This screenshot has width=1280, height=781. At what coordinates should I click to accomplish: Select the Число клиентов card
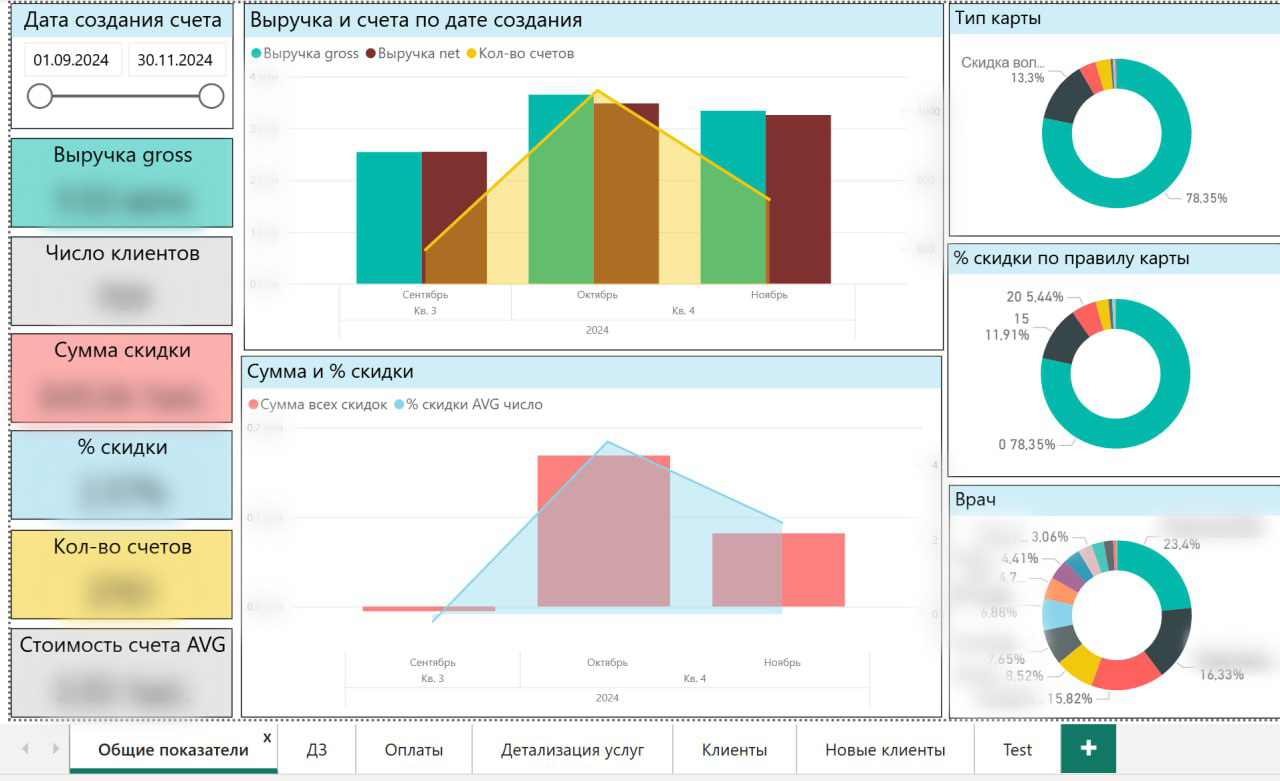(x=122, y=281)
